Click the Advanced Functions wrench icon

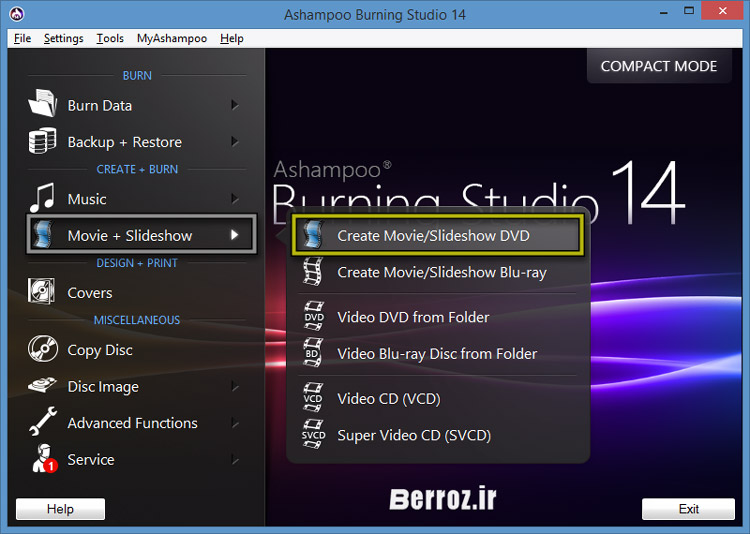pos(43,423)
